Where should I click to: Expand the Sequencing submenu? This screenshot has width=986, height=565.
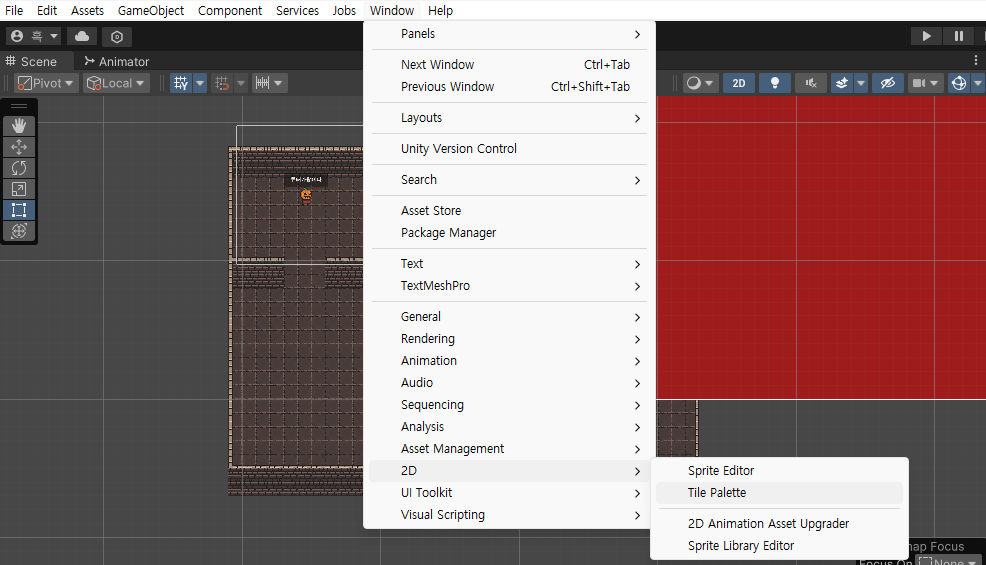509,405
